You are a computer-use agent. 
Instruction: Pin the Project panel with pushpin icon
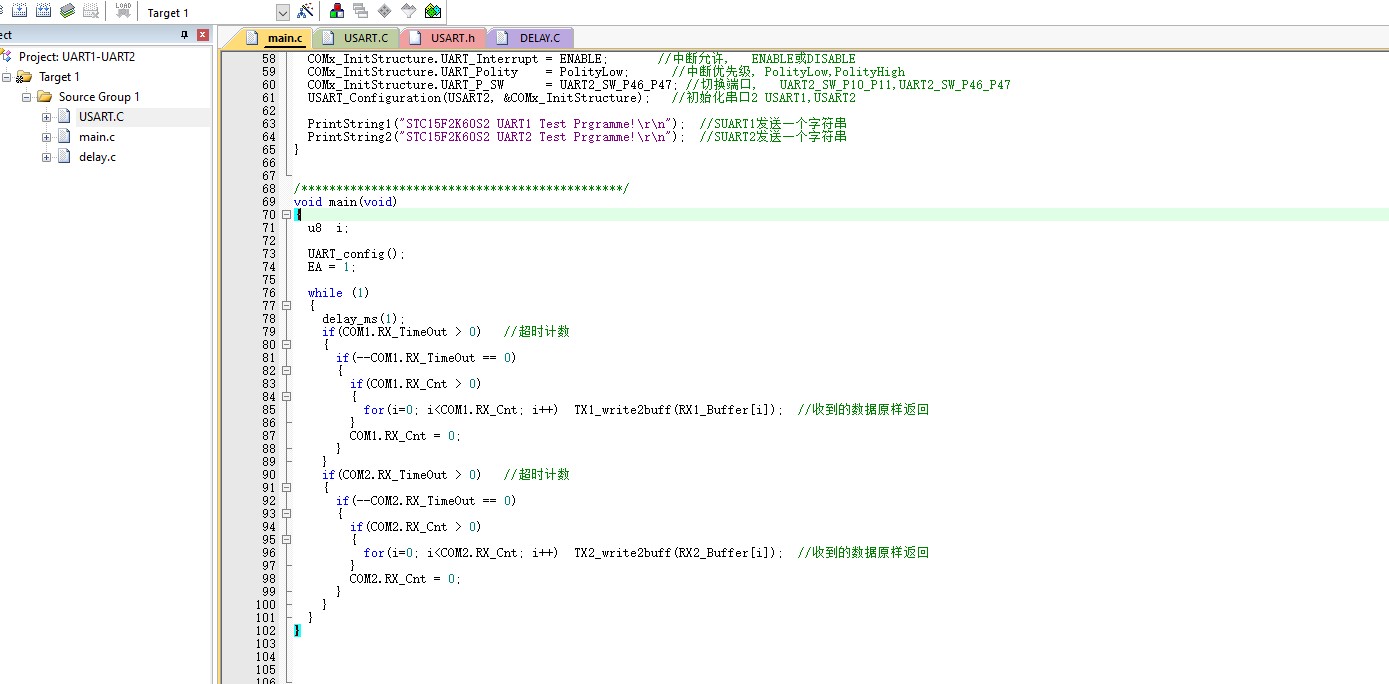184,34
